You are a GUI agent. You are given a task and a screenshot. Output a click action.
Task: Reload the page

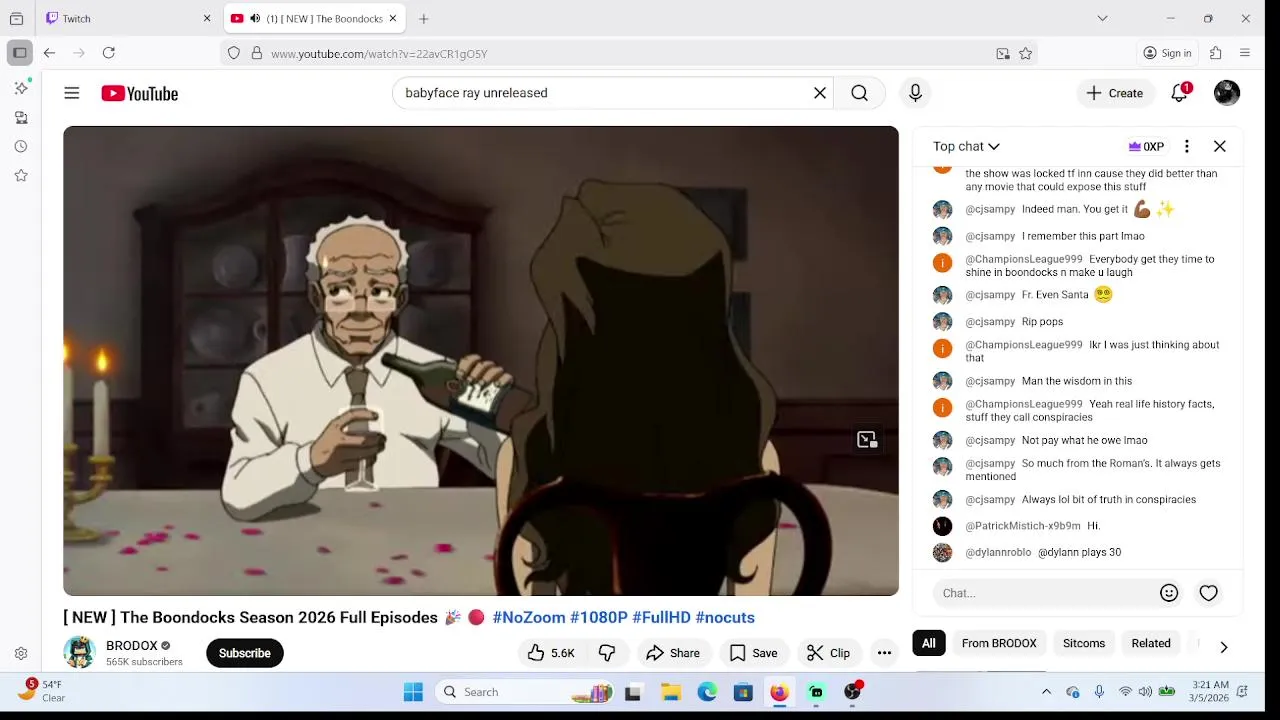(109, 53)
